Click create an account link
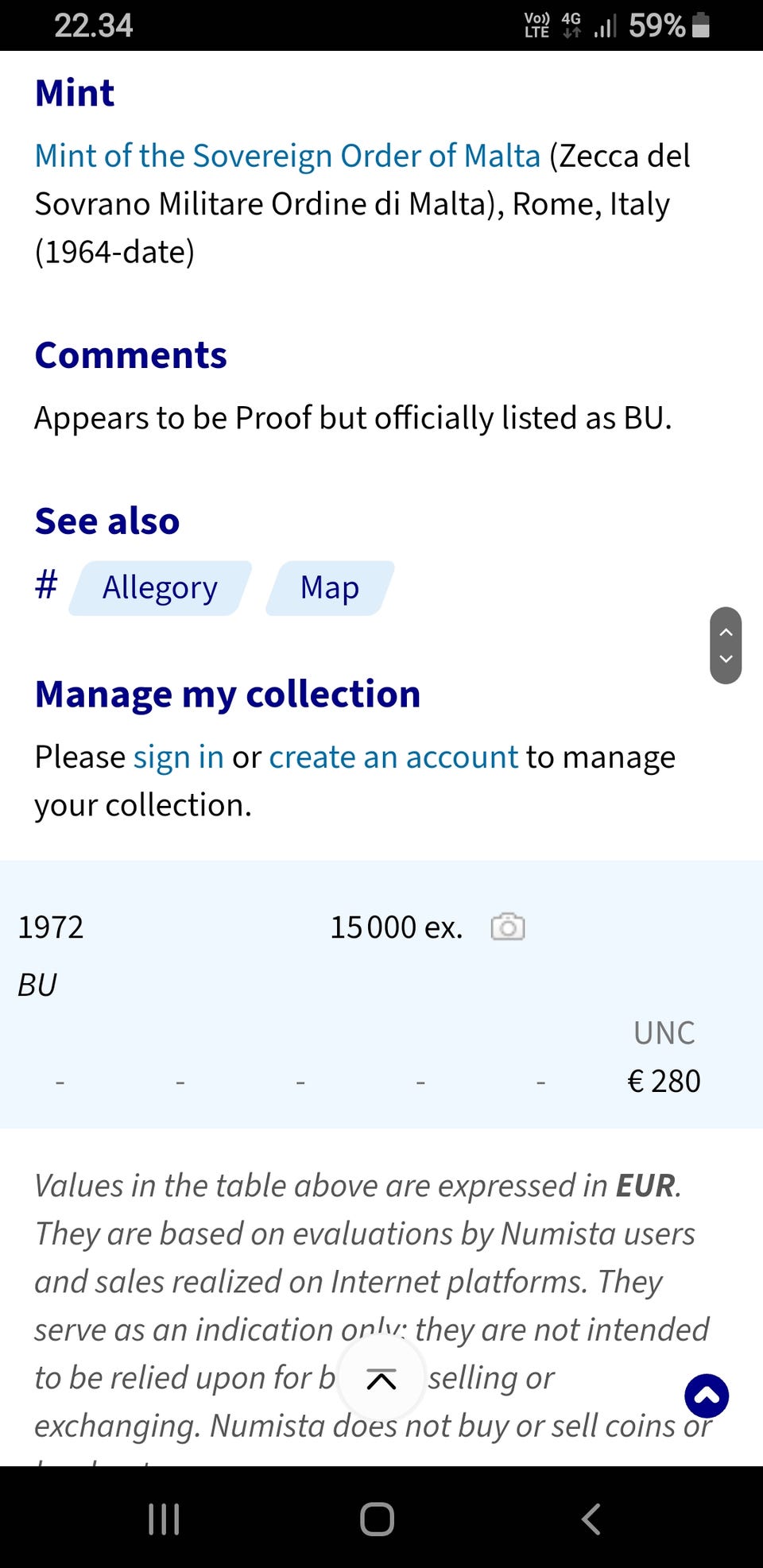Screen dimensions: 763x1568 pos(393,757)
